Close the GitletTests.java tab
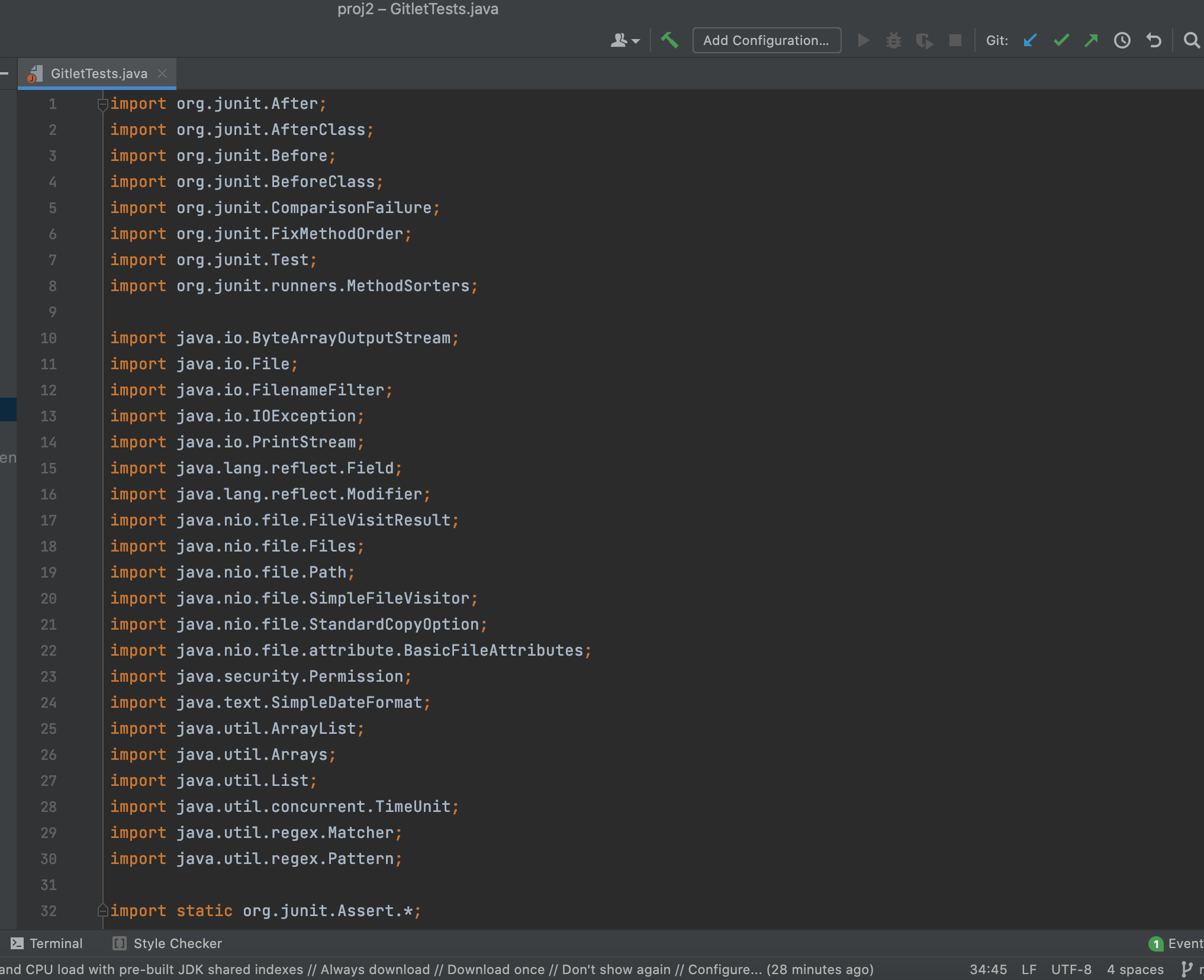1204x980 pixels. coord(162,73)
